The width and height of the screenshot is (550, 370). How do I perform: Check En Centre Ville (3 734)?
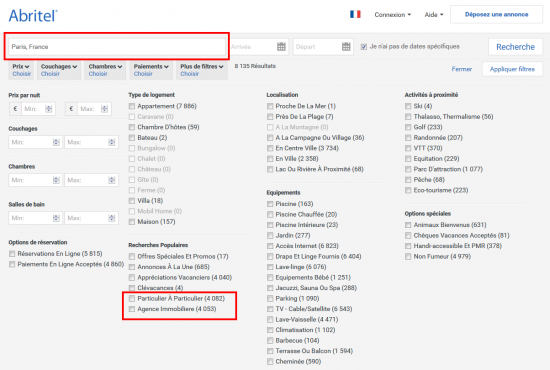tap(270, 148)
